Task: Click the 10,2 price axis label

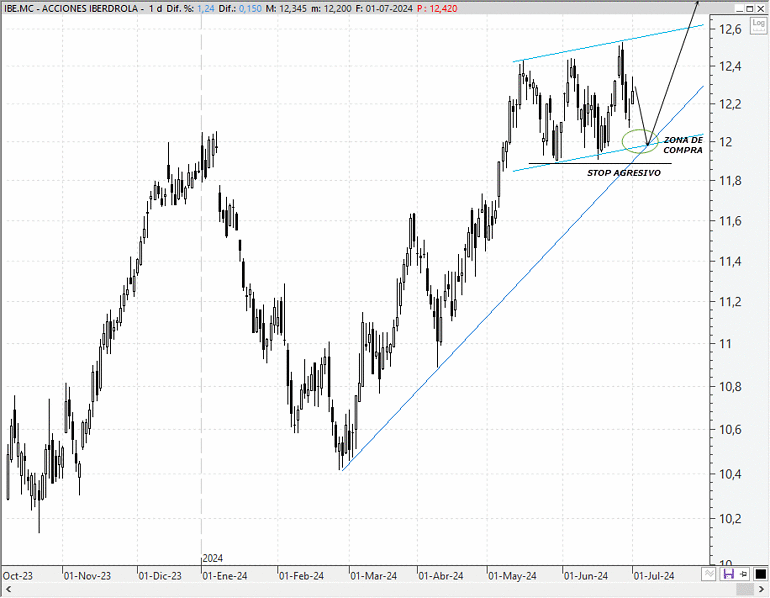Action: click(731, 518)
